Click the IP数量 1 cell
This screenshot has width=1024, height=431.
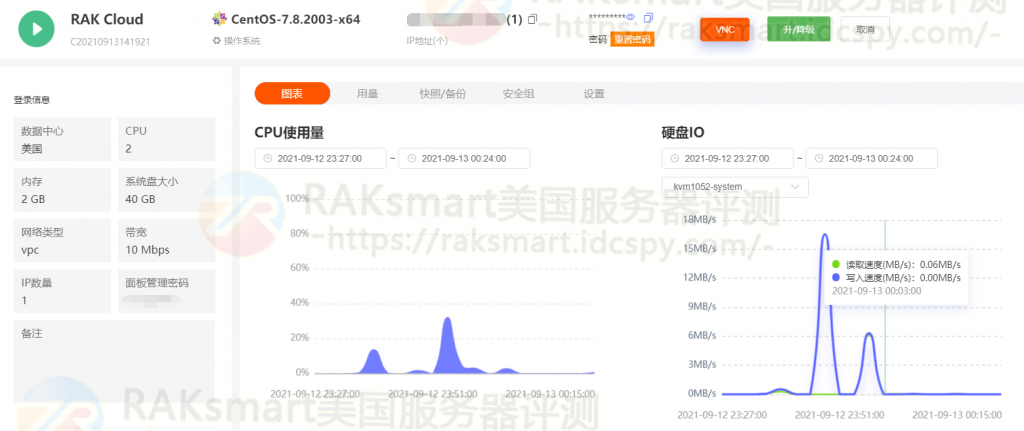pos(62,291)
